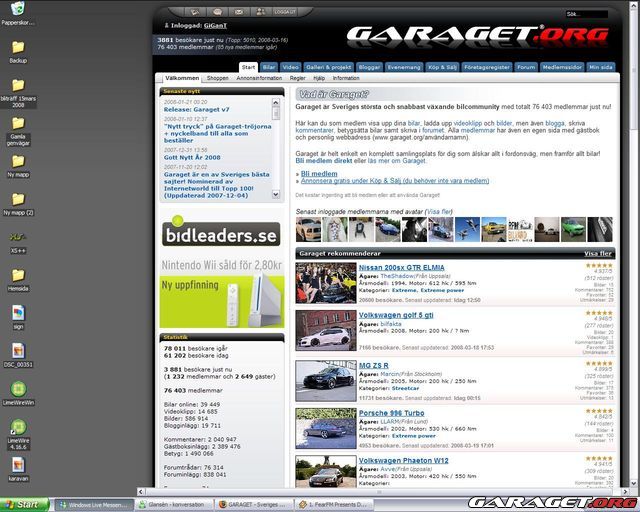
Task: Open the Galleri & projekt tab
Action: (329, 67)
